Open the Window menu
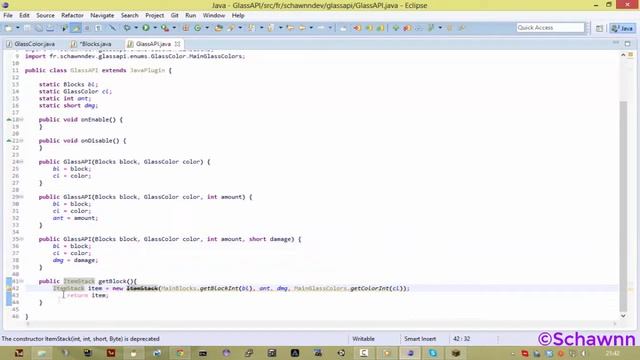Viewport: 640px width, 360px height. click(x=214, y=15)
